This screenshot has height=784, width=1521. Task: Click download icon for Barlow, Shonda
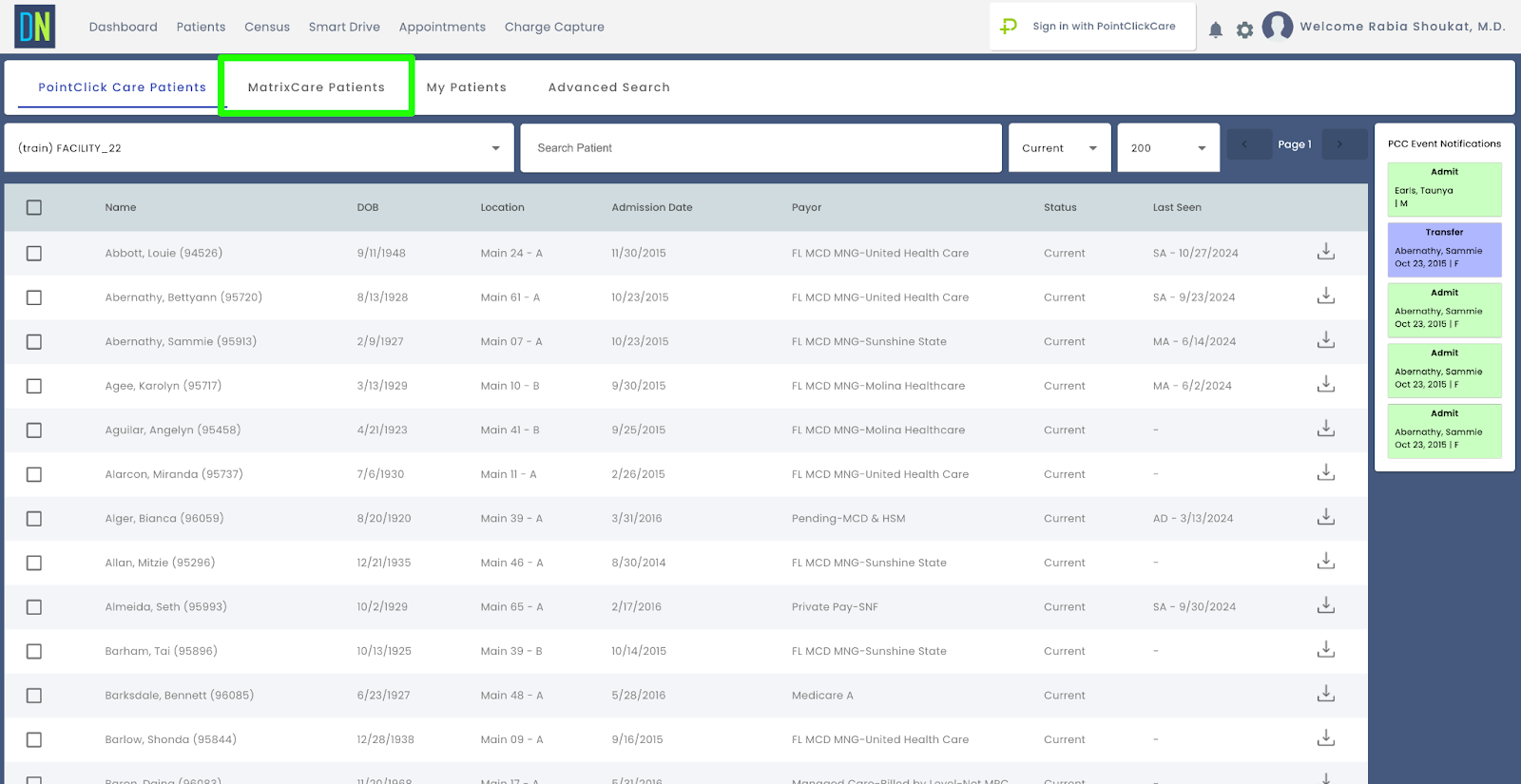tap(1325, 738)
